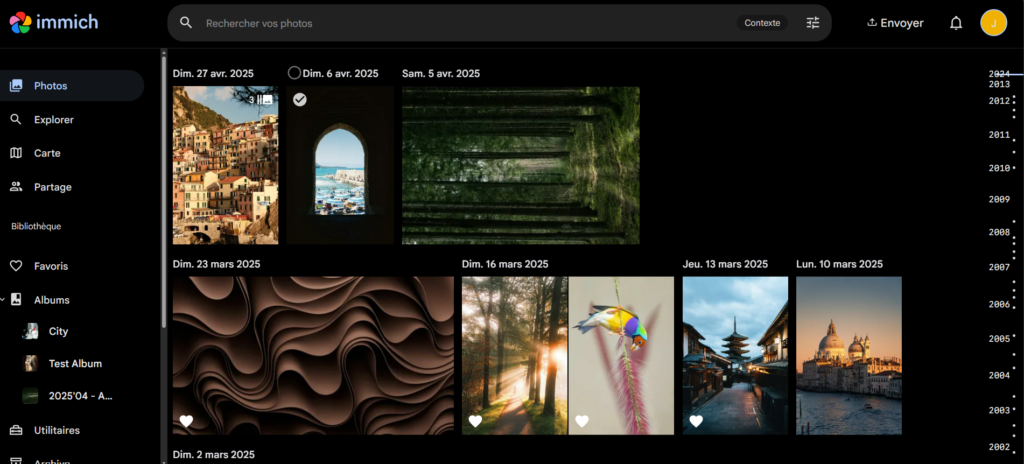
Task: Click the Sam. 5 avr. 2025 date header
Action: click(x=441, y=73)
